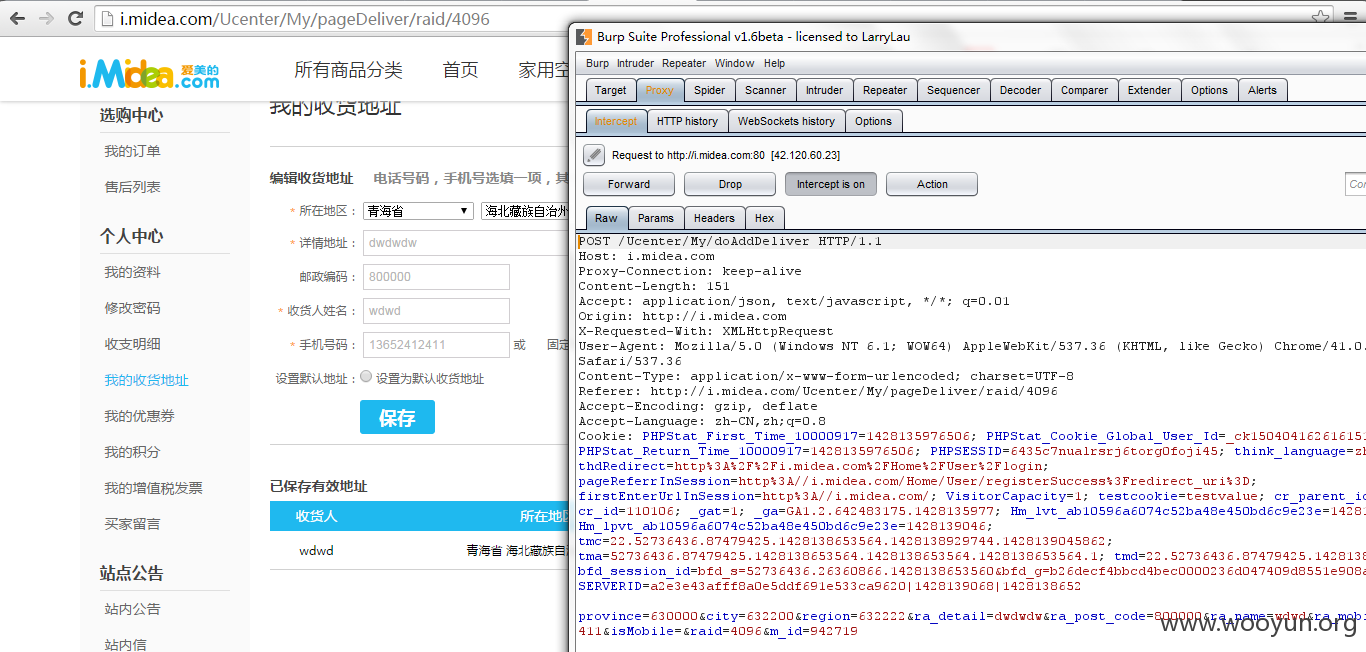Open 站内公告 in the sidebar
Image resolution: width=1366 pixels, height=652 pixels.
click(132, 609)
